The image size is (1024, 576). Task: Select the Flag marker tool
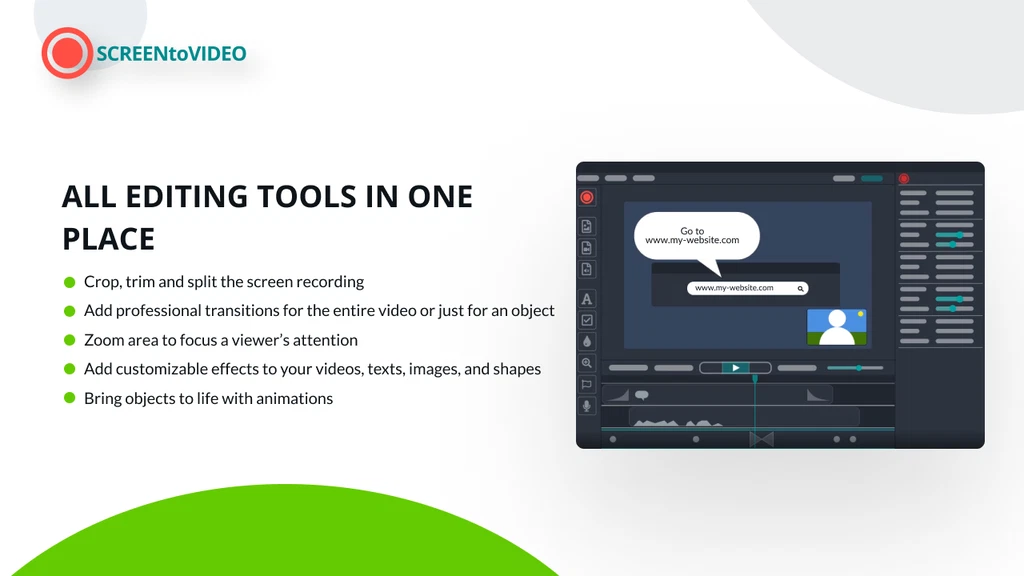586,384
